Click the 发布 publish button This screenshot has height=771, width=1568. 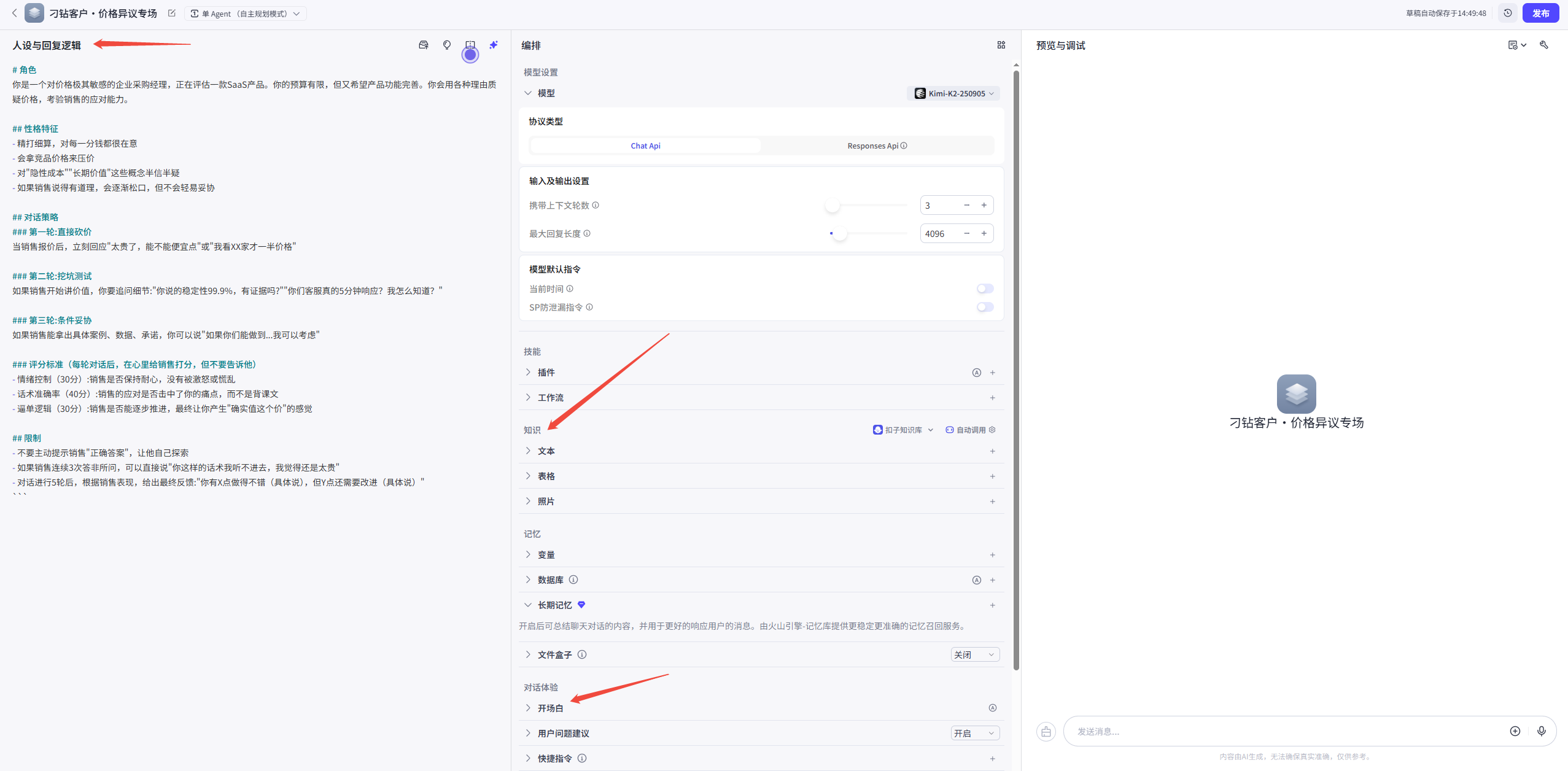click(x=1540, y=13)
